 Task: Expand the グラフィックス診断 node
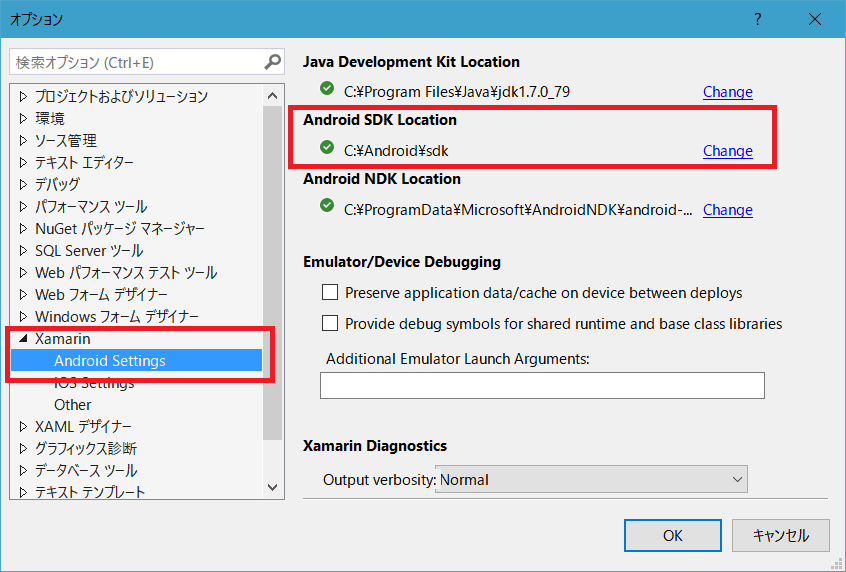23,448
